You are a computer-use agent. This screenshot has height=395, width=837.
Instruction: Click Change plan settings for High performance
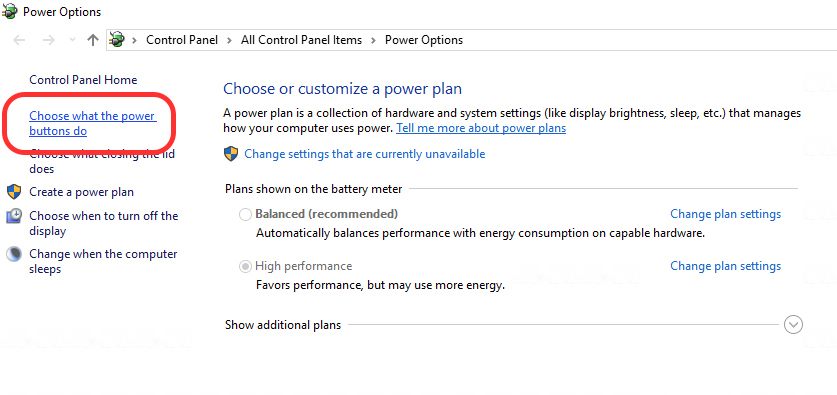point(725,266)
